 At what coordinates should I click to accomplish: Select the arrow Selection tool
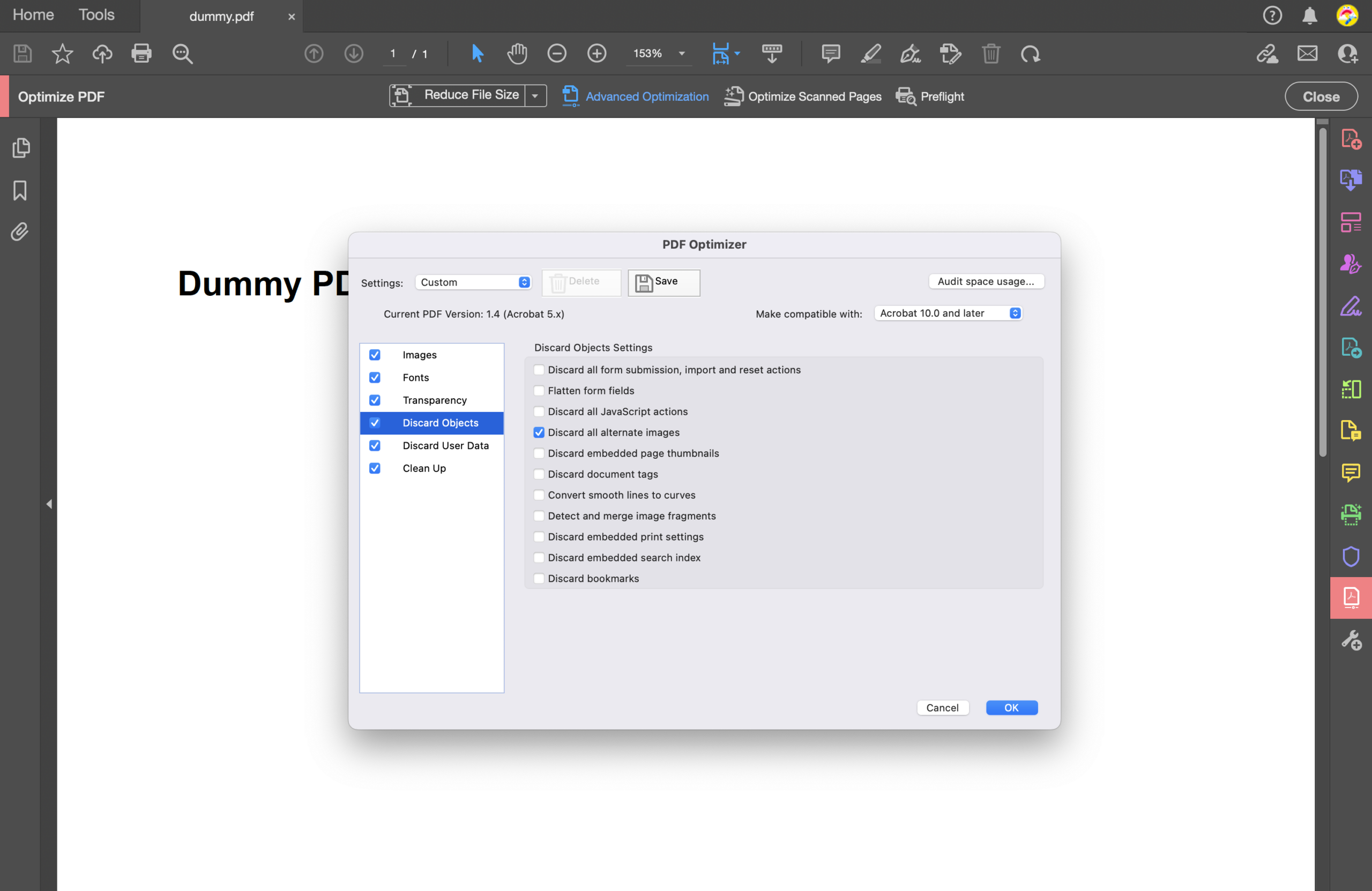click(478, 54)
